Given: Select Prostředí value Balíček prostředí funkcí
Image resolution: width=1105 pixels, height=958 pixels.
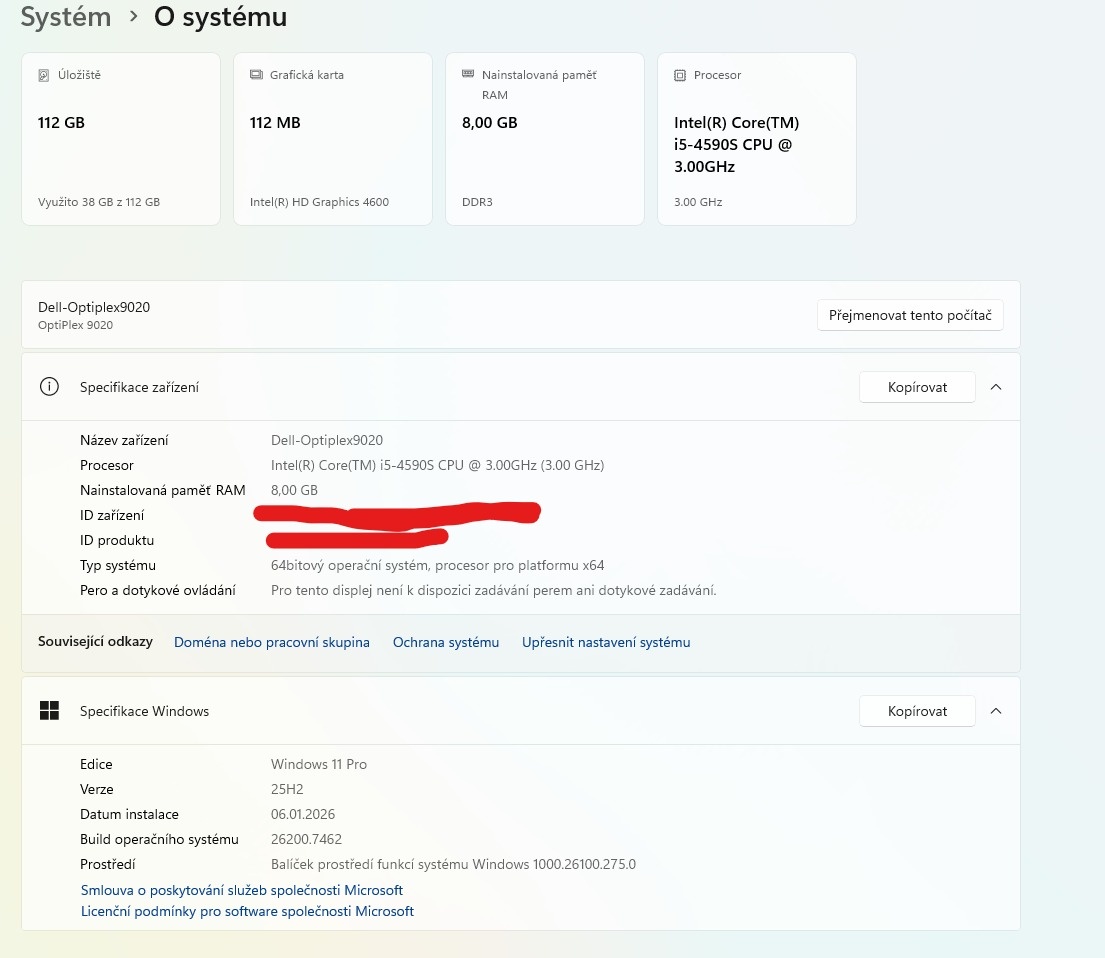Looking at the screenshot, I should pos(453,864).
